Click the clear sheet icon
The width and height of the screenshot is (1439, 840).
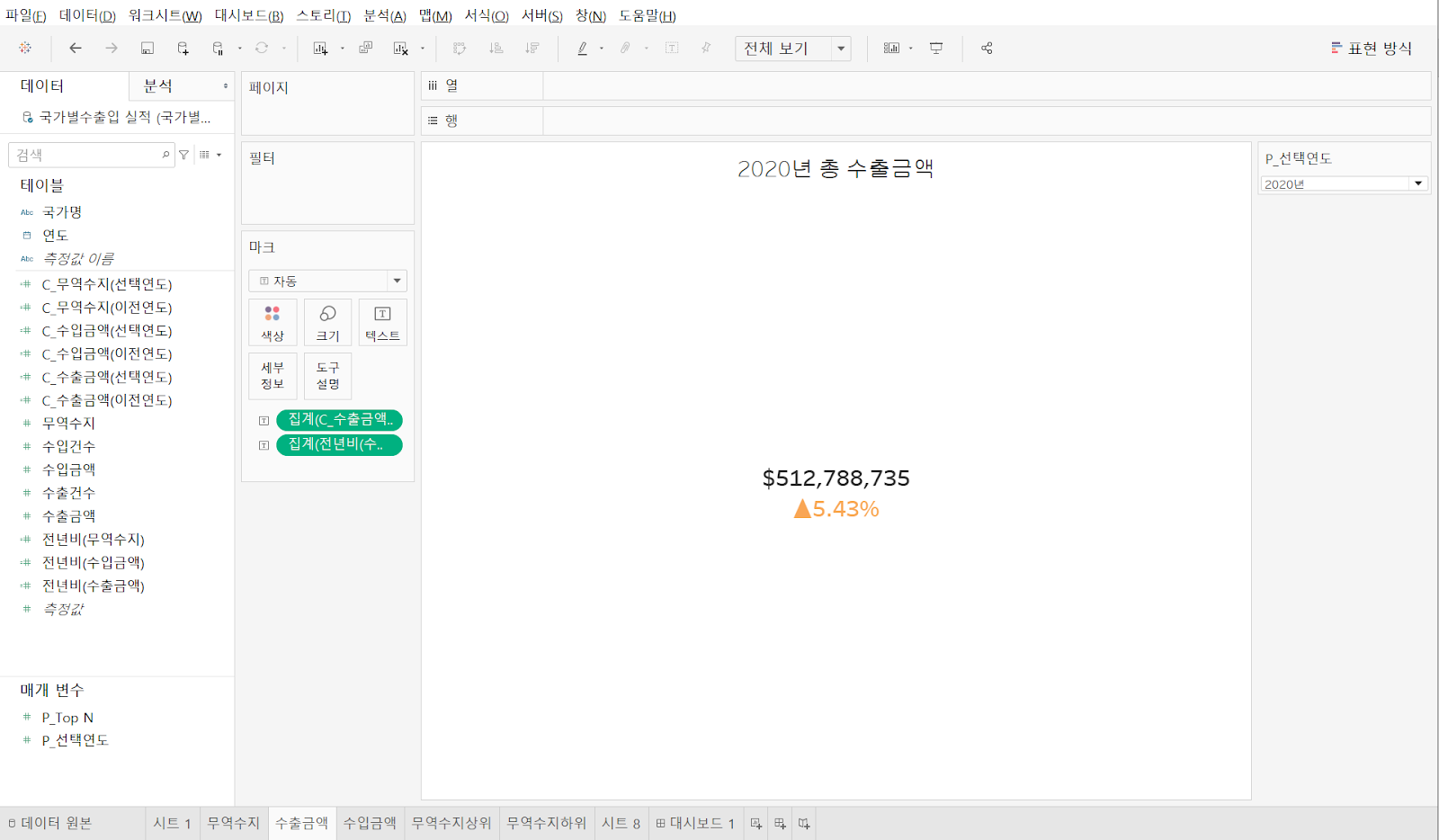[401, 48]
